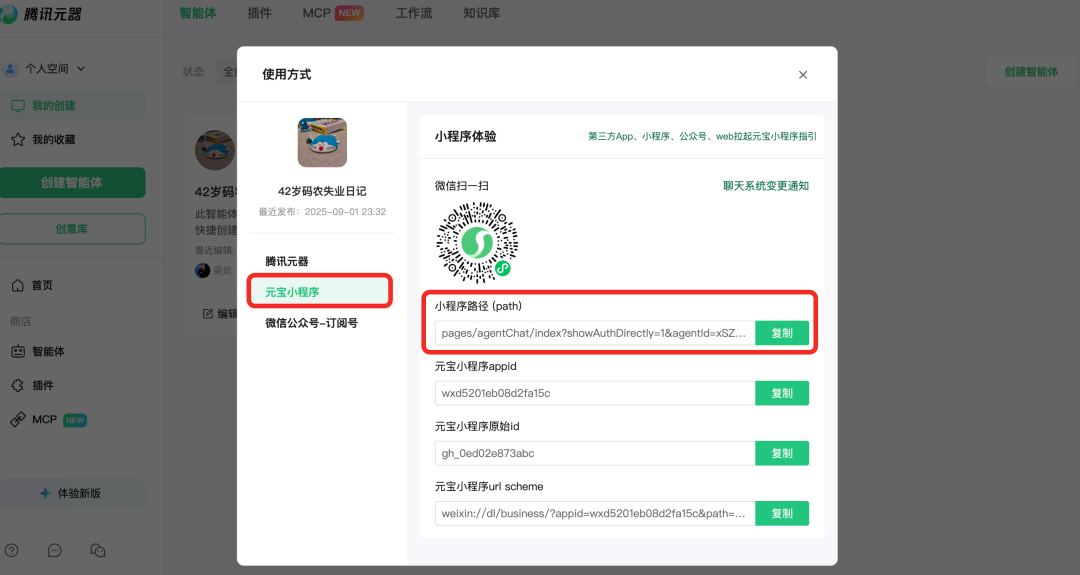Click the home icon beside 首页
Viewport: 1080px width, 575px height.
18,285
